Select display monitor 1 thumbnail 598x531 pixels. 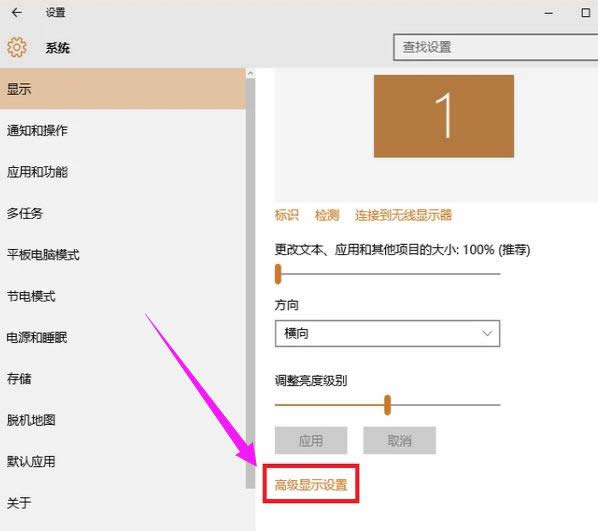coord(444,116)
